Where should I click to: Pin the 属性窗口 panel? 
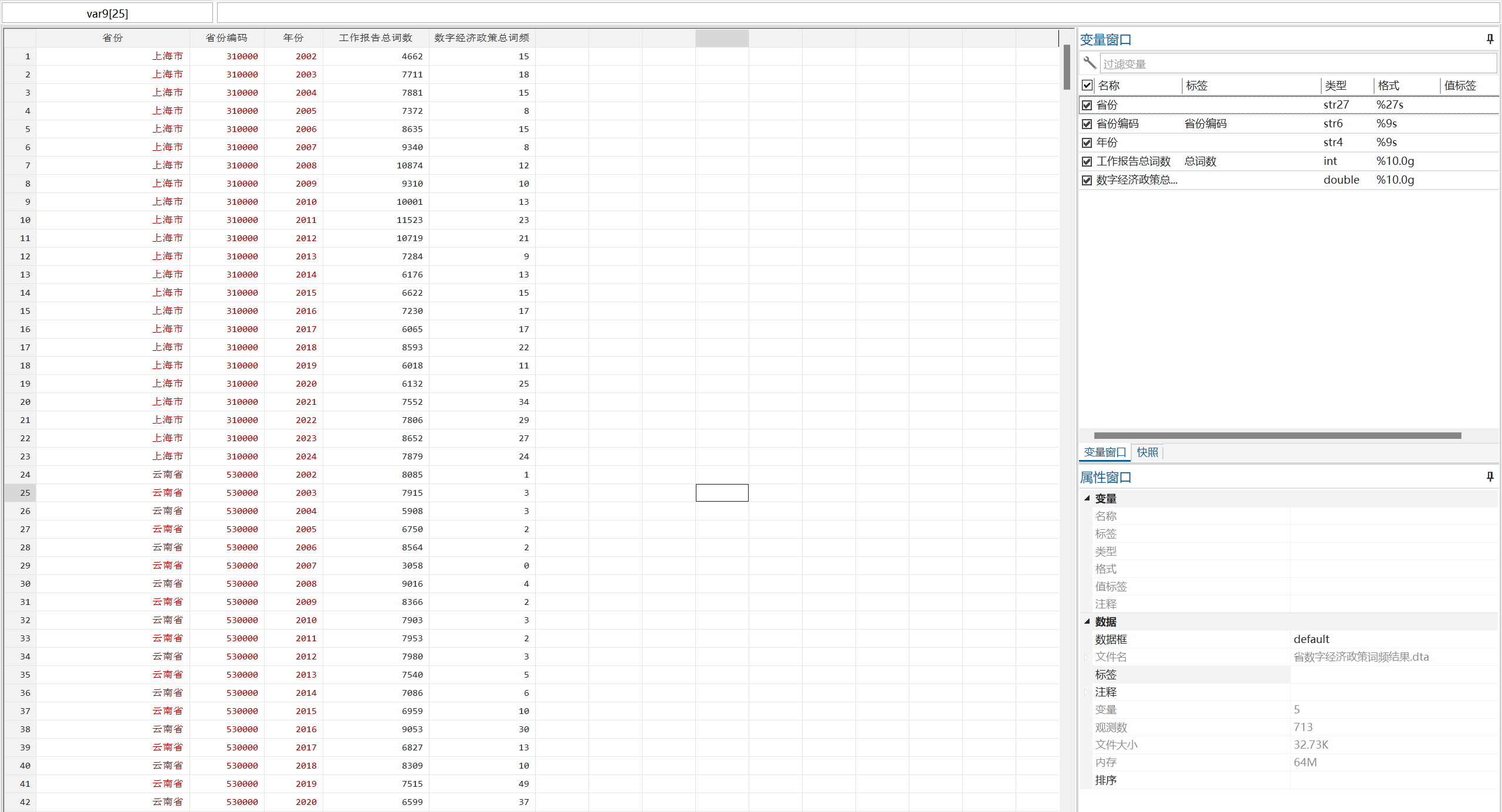(x=1490, y=477)
